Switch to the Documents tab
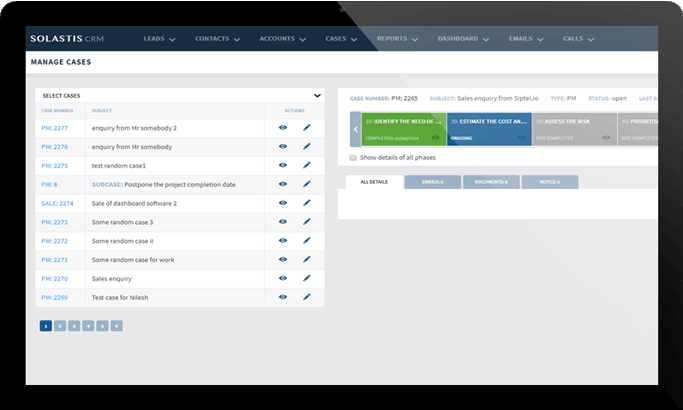This screenshot has height=410, width=683. (491, 182)
